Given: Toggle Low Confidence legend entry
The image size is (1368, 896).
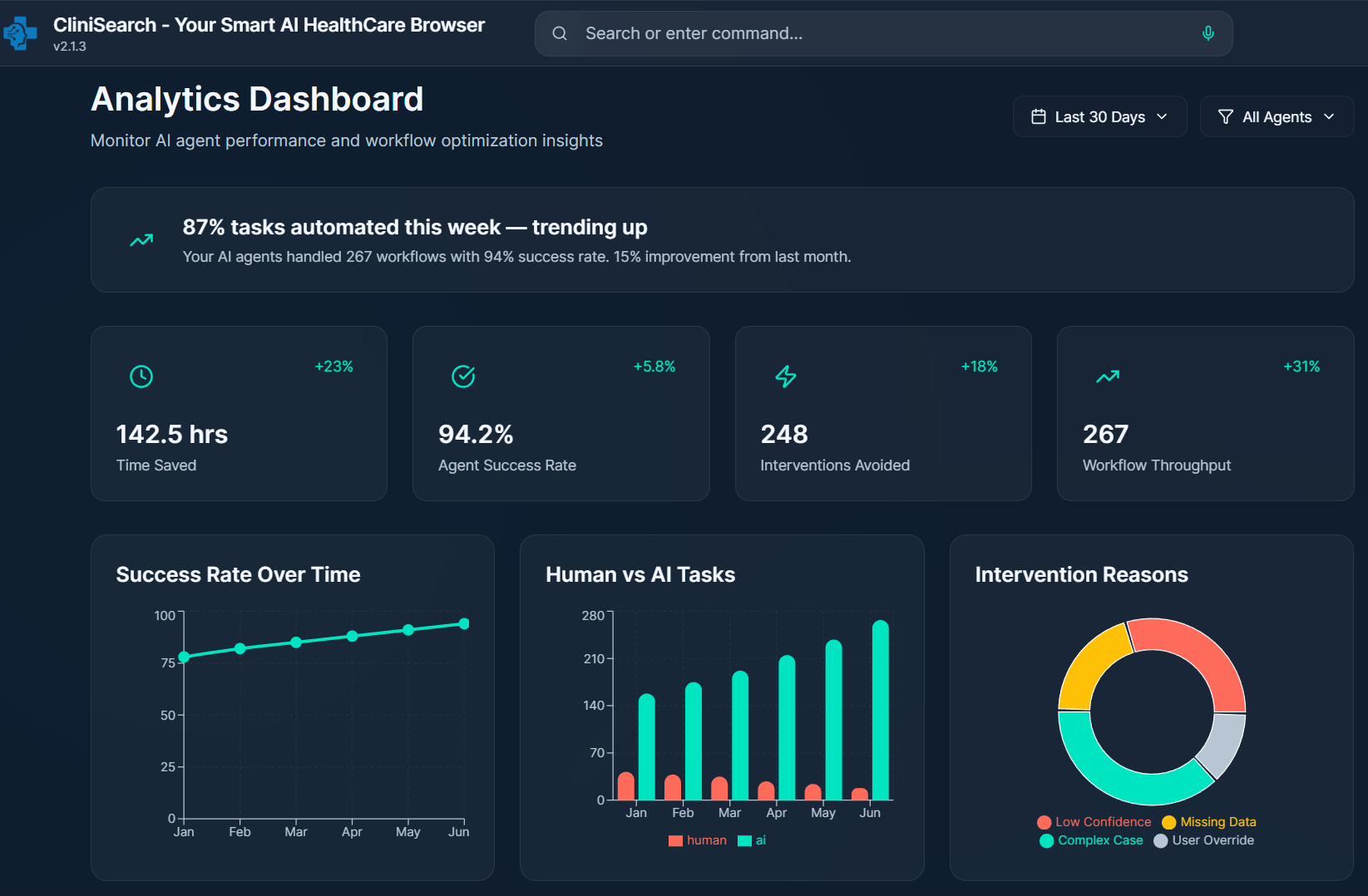Looking at the screenshot, I should (1094, 822).
